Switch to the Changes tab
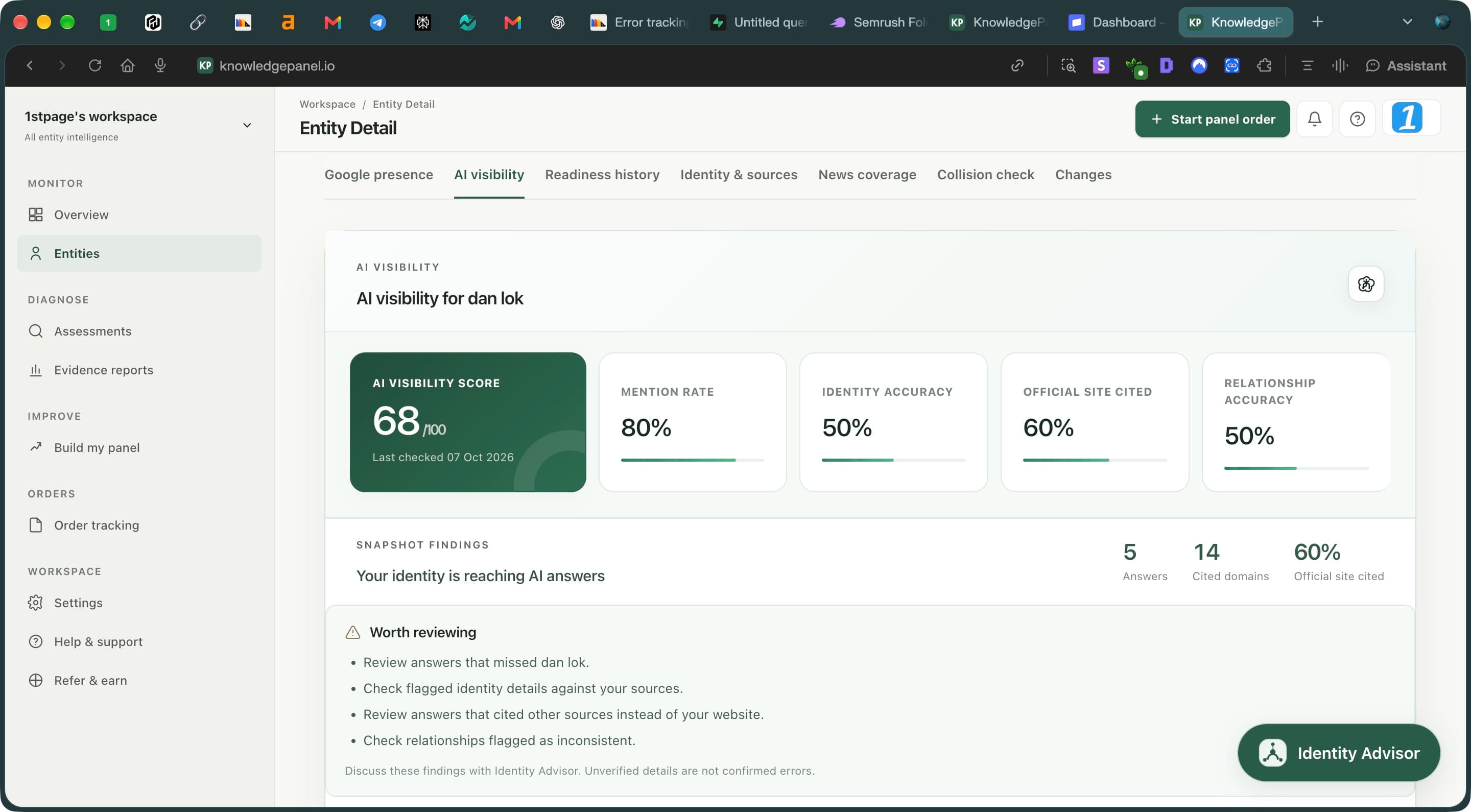The height and width of the screenshot is (812, 1471). click(x=1083, y=175)
